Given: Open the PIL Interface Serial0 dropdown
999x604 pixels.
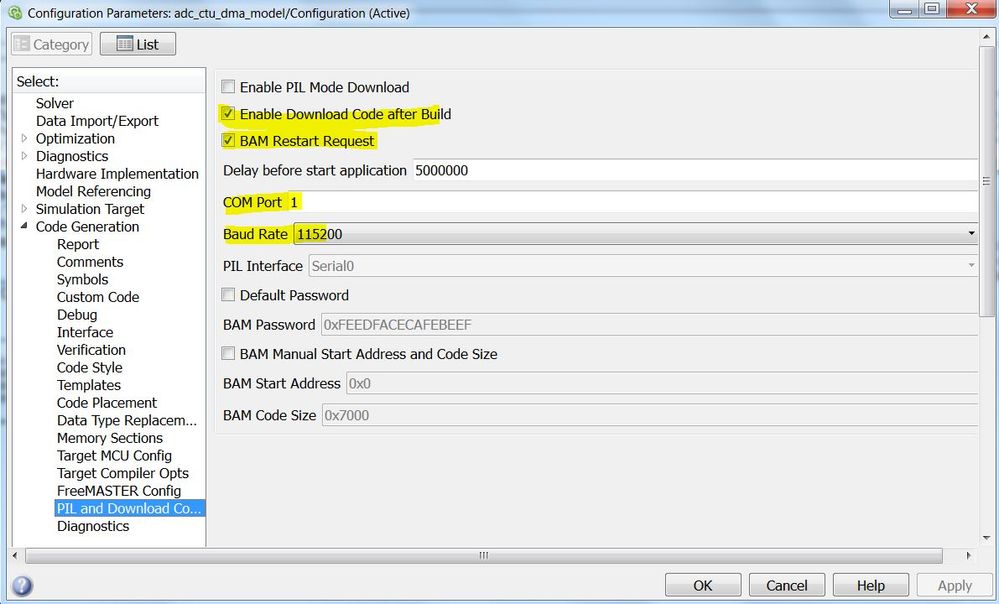Looking at the screenshot, I should click(x=643, y=266).
